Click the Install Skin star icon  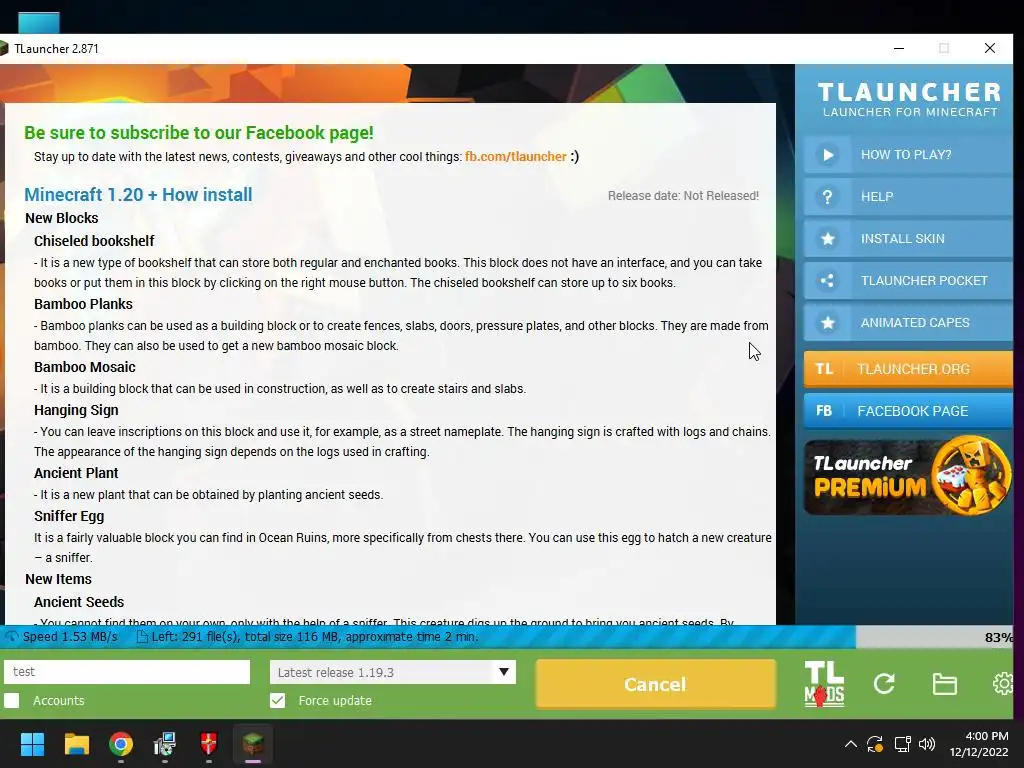click(x=827, y=238)
